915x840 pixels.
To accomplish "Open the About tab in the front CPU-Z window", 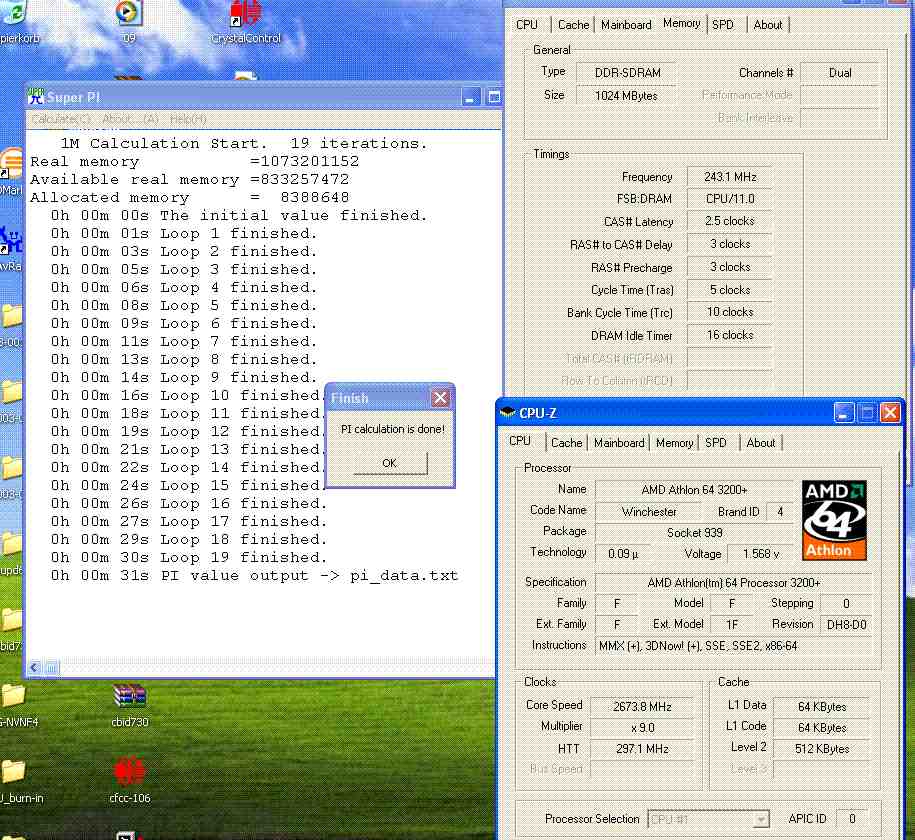I will coord(761,442).
